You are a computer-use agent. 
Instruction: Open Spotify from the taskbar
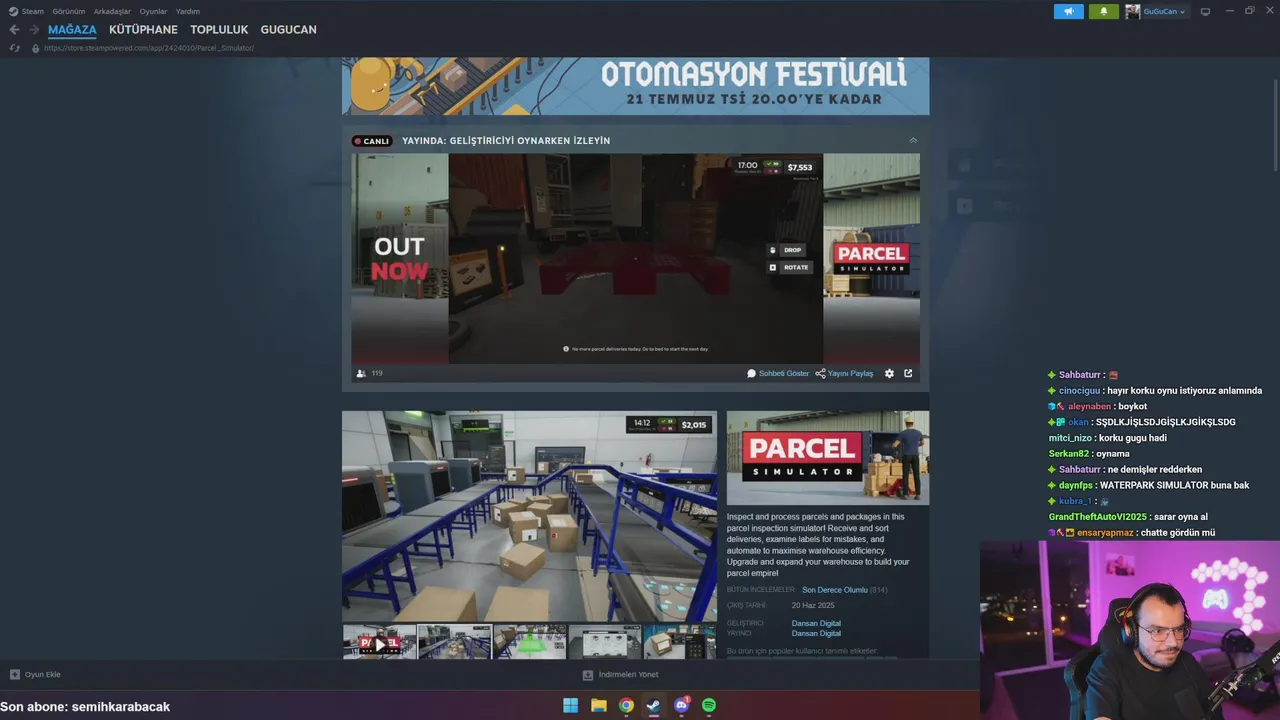(x=709, y=706)
